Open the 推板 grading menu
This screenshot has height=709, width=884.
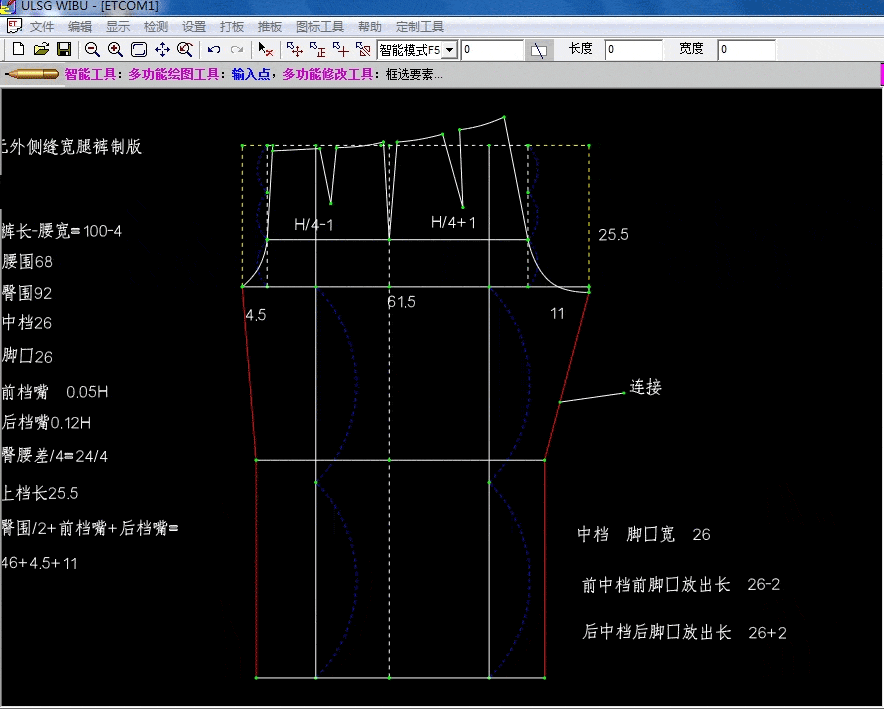click(x=268, y=25)
